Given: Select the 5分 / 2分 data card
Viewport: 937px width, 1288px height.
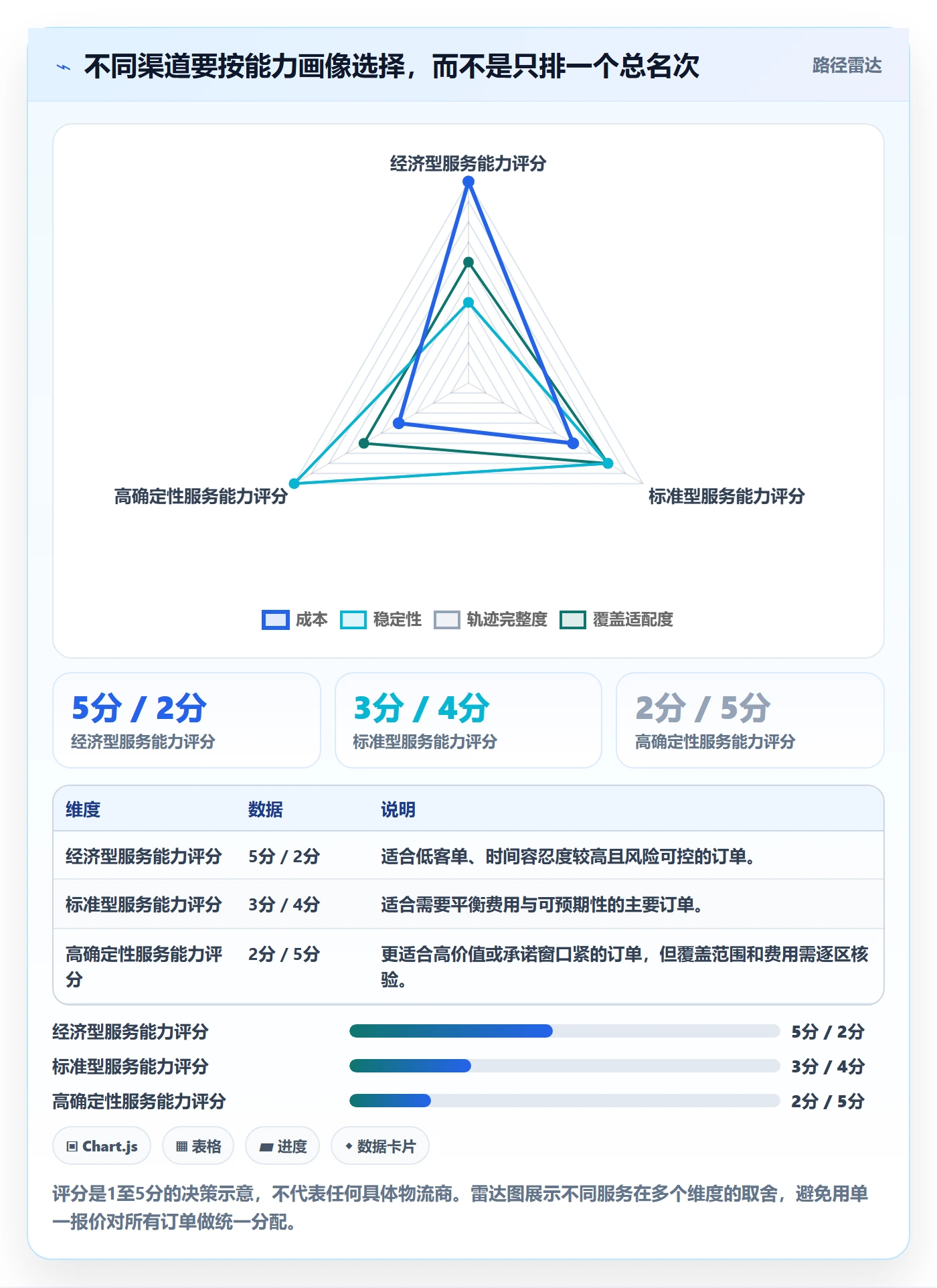Looking at the screenshot, I should click(187, 720).
